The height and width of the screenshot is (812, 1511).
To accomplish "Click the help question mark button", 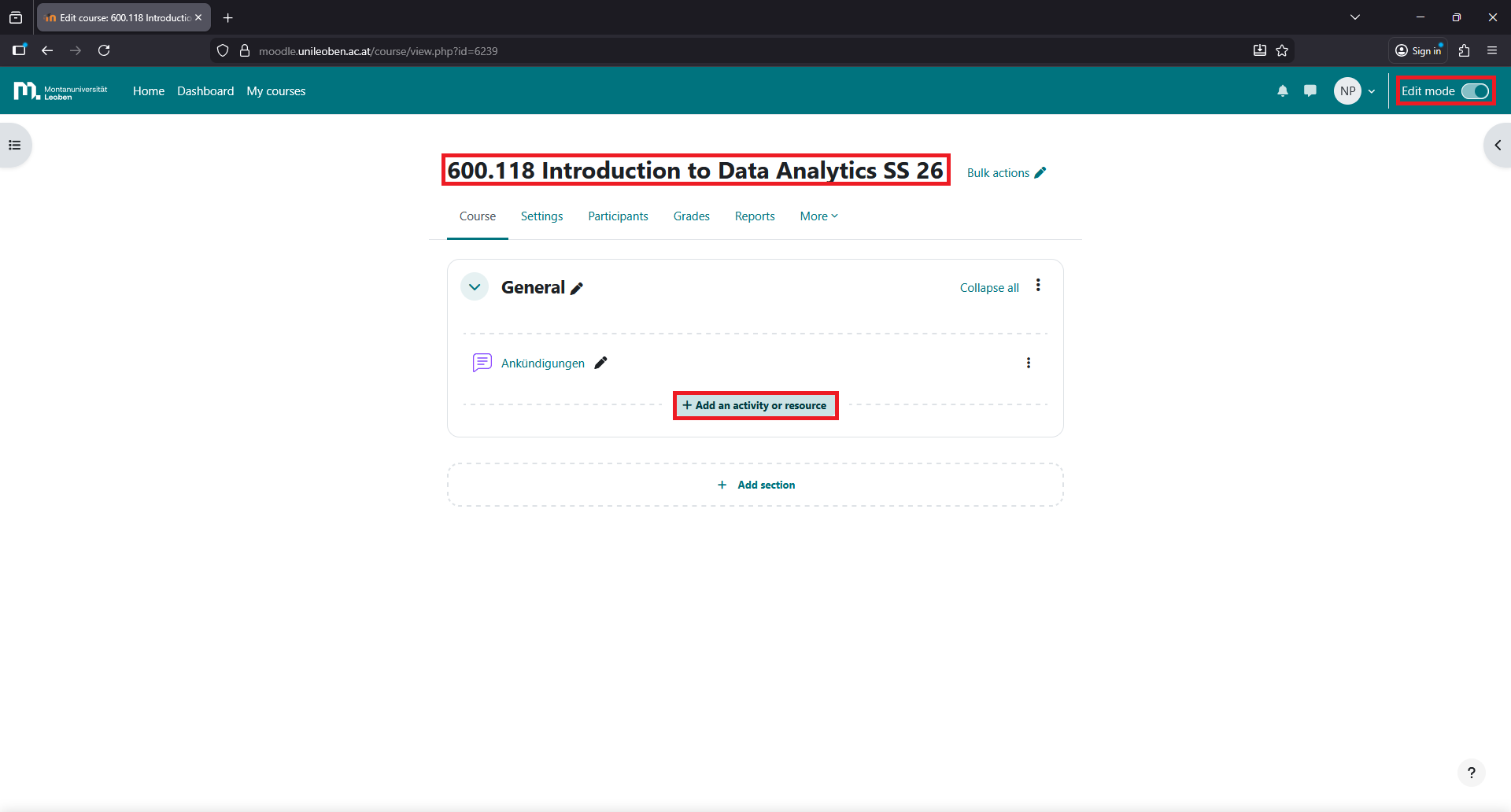I will coord(1471,773).
